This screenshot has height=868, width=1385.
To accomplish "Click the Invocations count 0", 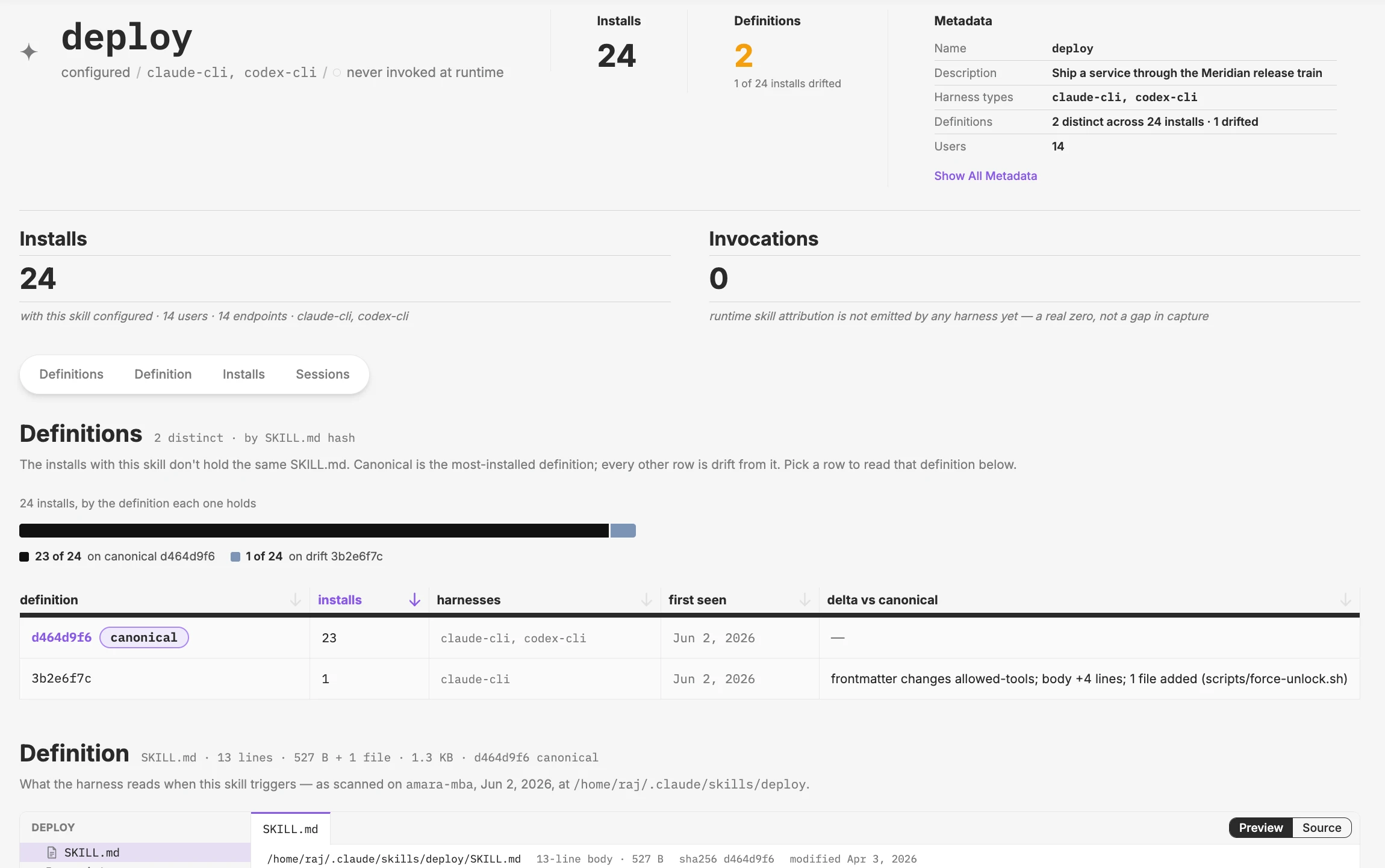I will 718,278.
